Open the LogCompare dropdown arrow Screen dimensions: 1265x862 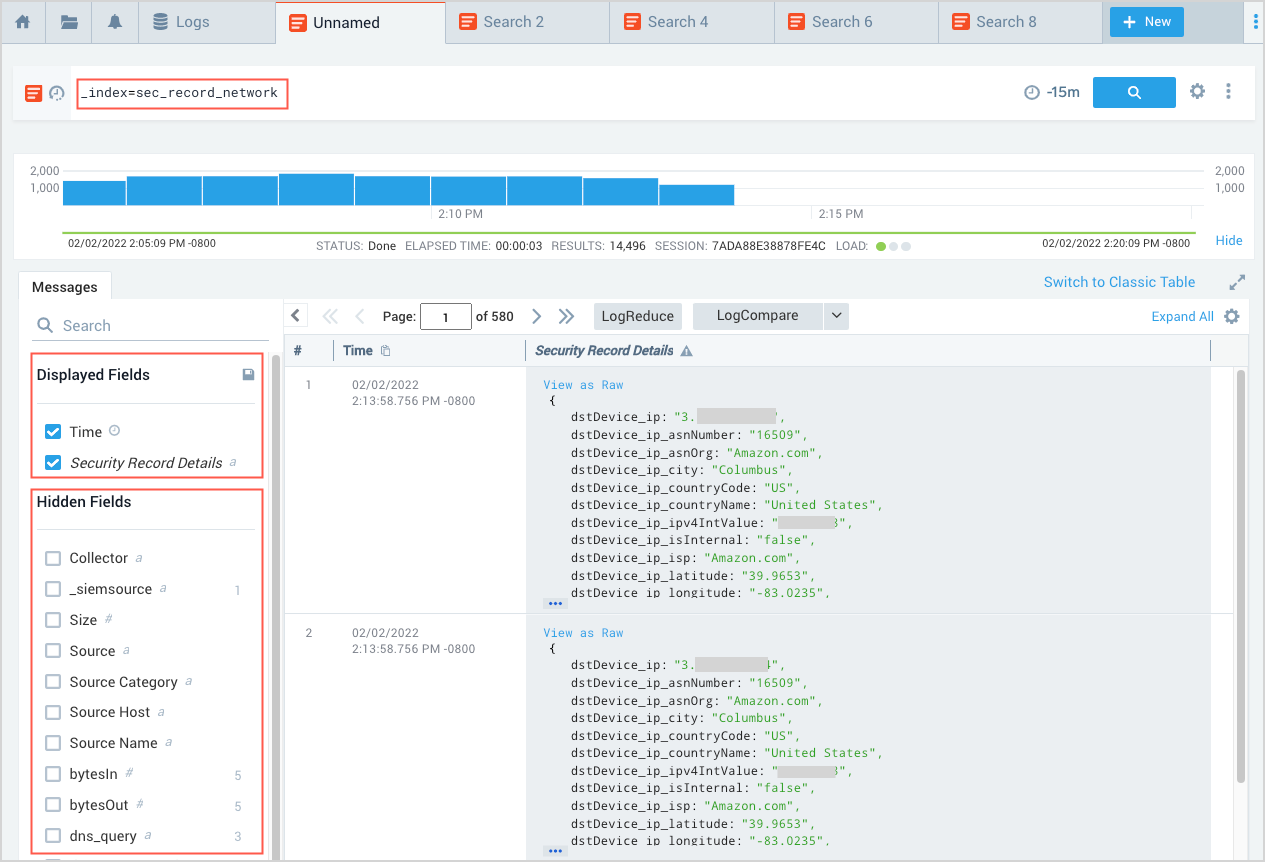coord(836,316)
